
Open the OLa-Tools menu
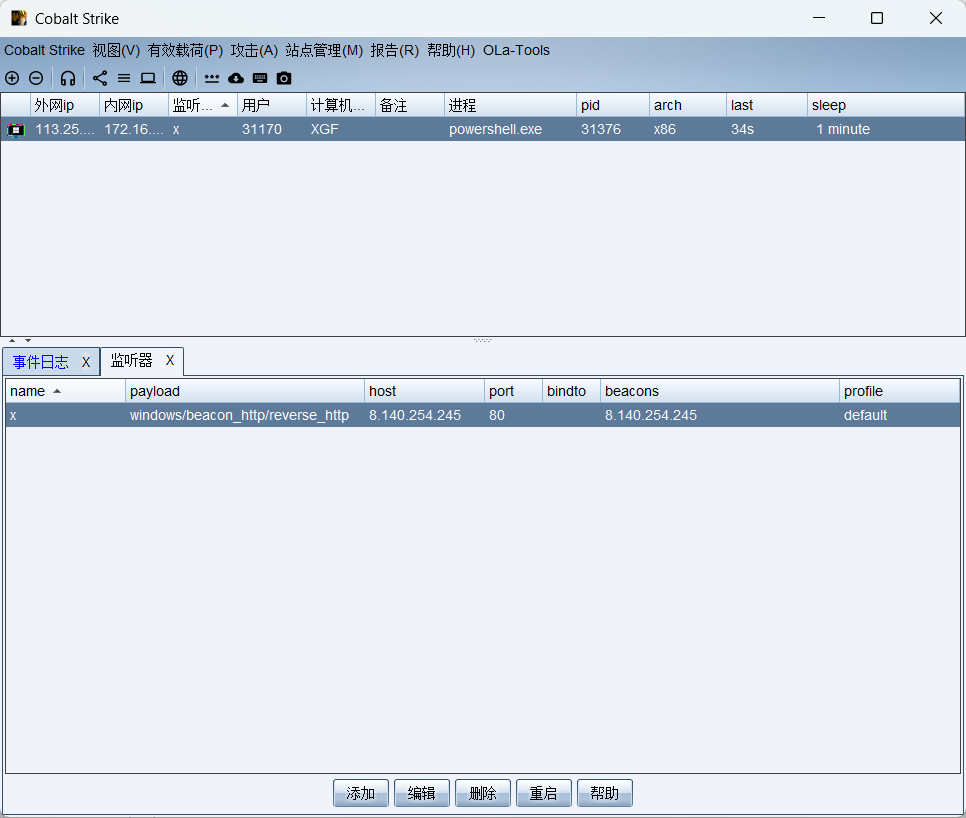516,51
